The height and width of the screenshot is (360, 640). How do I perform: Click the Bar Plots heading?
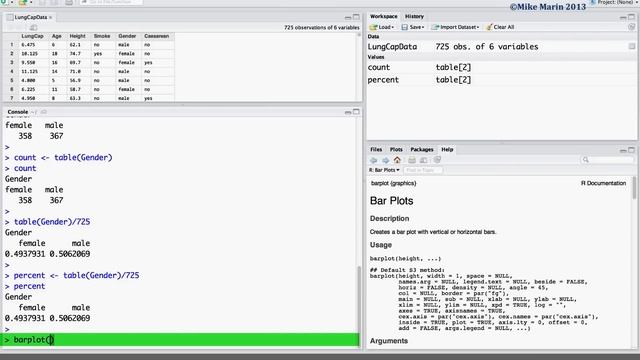click(x=391, y=201)
